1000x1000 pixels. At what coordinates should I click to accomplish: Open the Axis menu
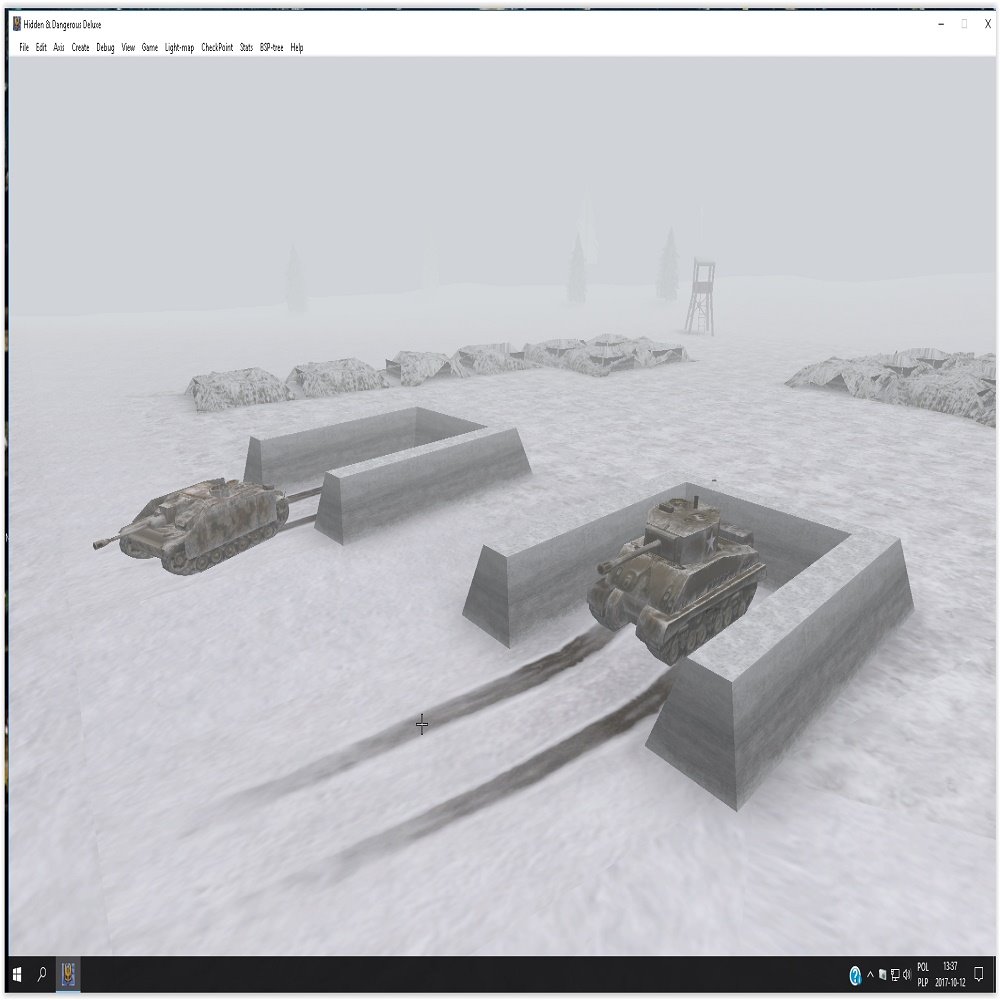(x=59, y=47)
